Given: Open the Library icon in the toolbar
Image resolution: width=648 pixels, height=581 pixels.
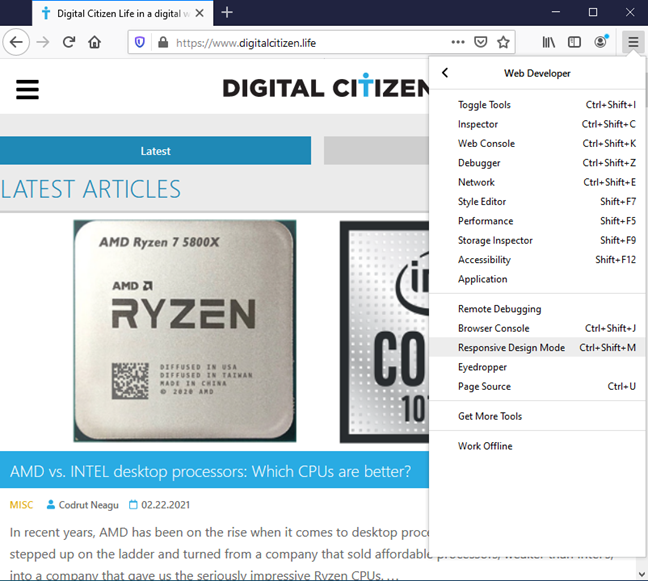Looking at the screenshot, I should coord(548,42).
